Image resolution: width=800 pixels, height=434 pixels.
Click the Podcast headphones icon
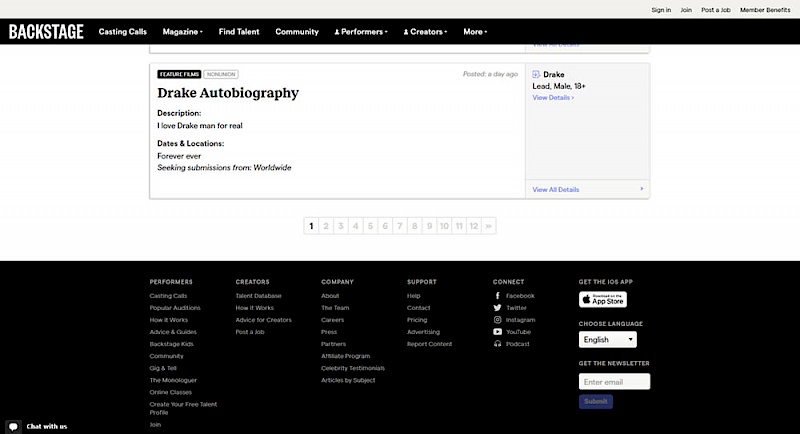pos(497,344)
